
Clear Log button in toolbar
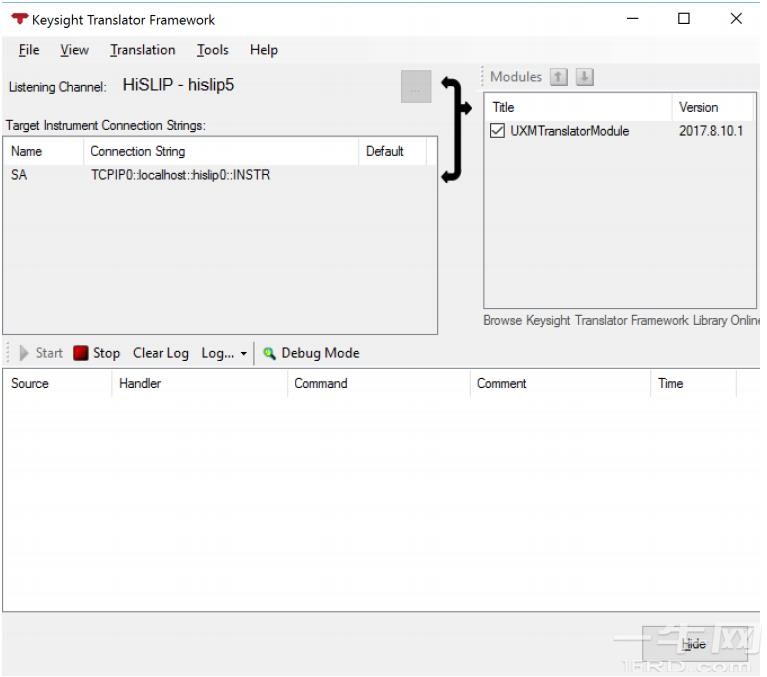point(161,353)
